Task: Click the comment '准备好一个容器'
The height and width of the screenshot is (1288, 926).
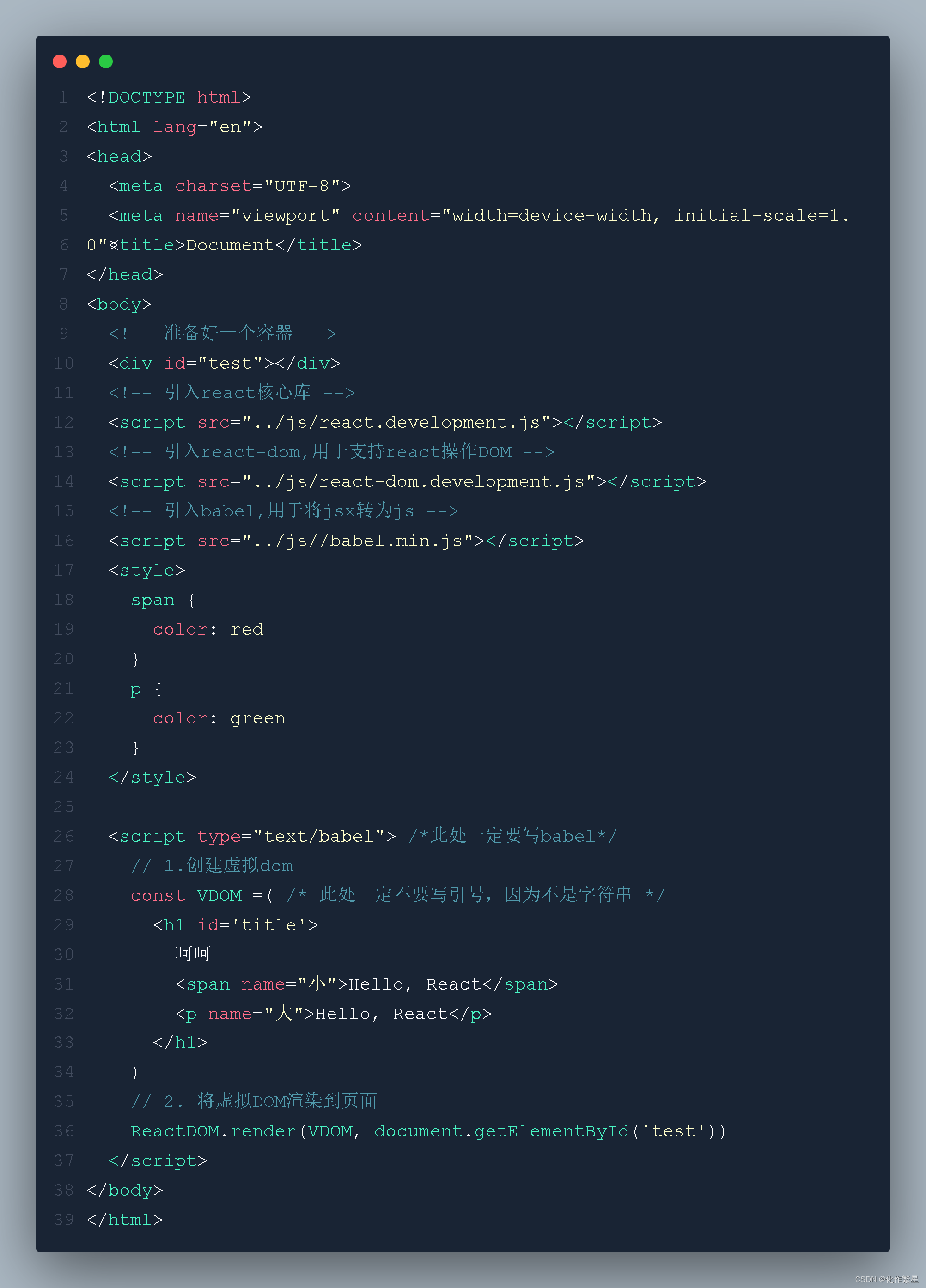Action: click(x=222, y=334)
